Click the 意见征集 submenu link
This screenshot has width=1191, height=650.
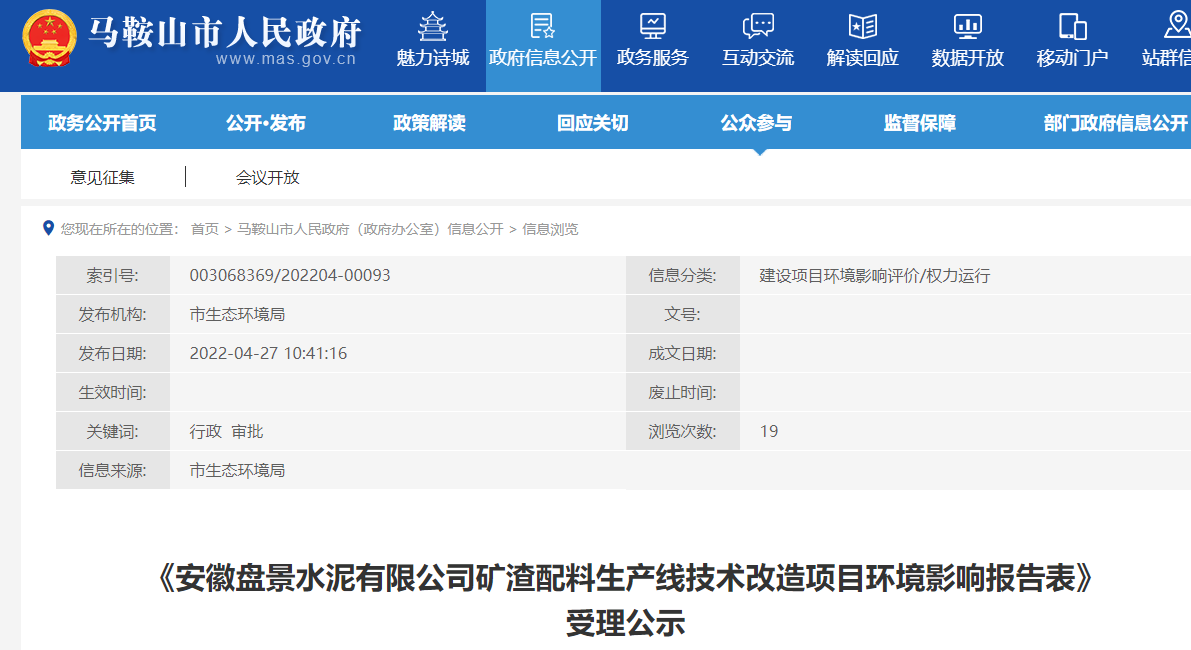click(x=102, y=177)
